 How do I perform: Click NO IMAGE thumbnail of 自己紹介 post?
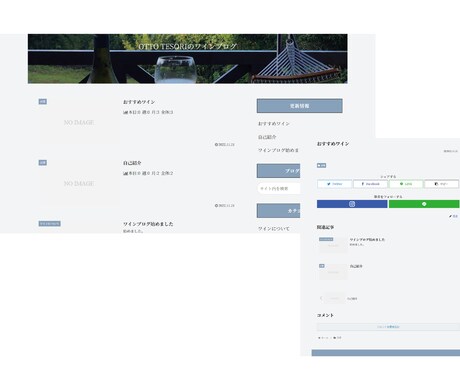click(79, 184)
